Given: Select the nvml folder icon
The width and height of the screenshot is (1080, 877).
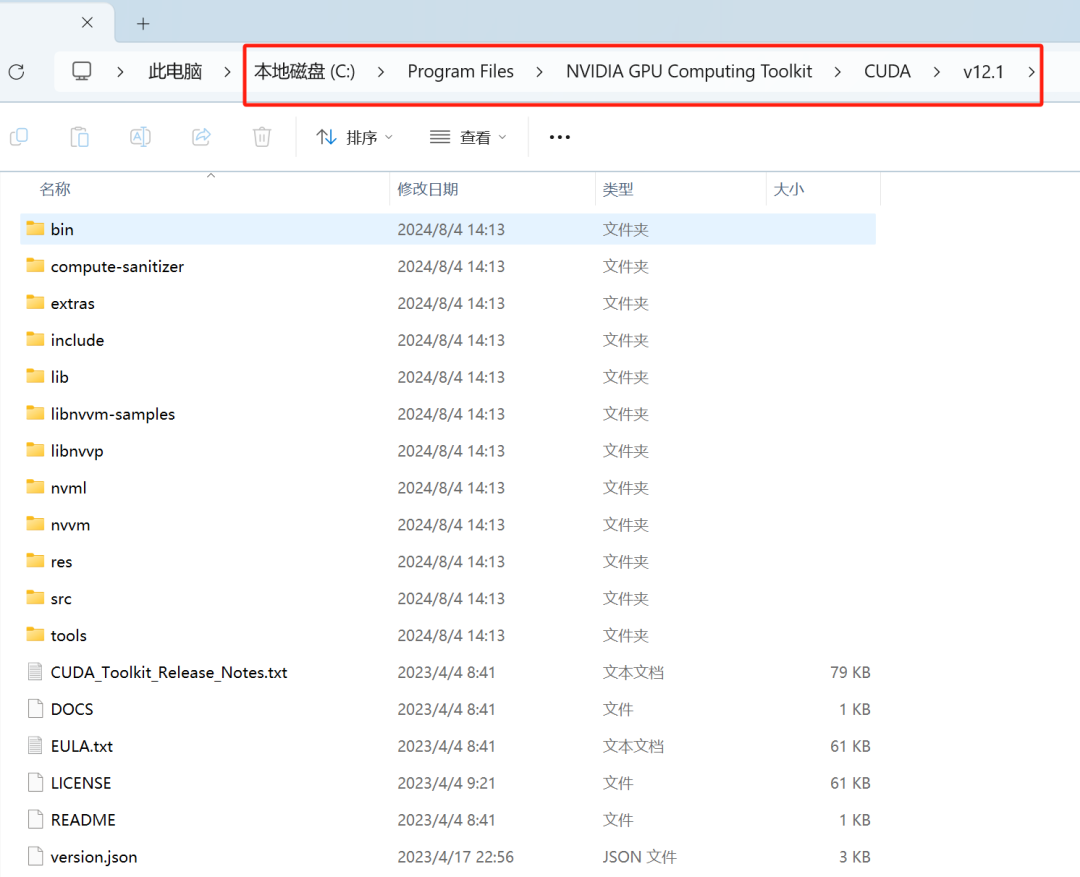Looking at the screenshot, I should pyautogui.click(x=35, y=486).
